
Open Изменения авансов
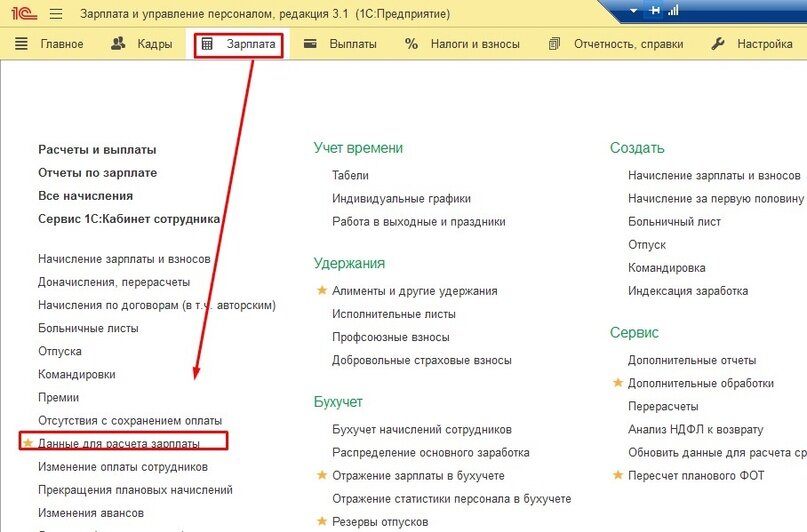pyautogui.click(x=91, y=513)
